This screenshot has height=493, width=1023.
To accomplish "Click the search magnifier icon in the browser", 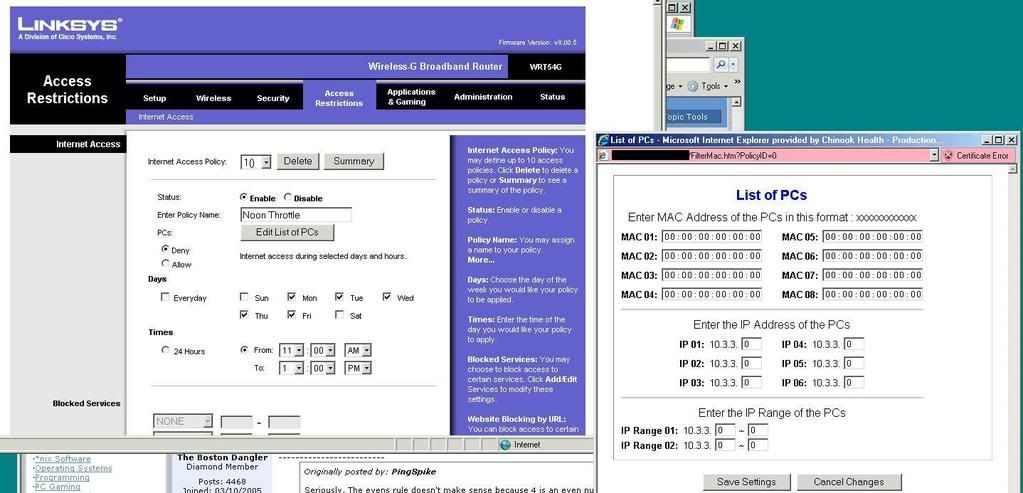I will [721, 64].
